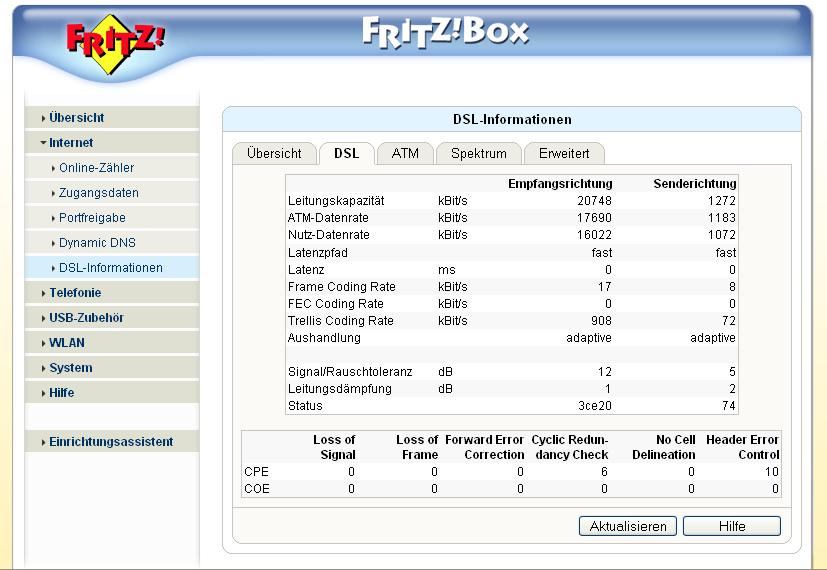Image resolution: width=827 pixels, height=570 pixels.
Task: Switch to the ATM tab
Action: [405, 153]
